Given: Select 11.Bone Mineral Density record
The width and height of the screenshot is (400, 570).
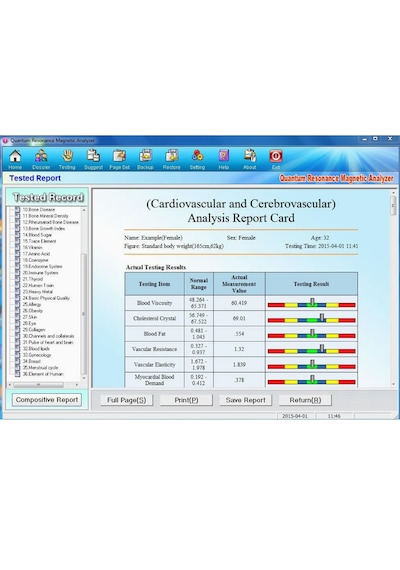Looking at the screenshot, I should [45, 216].
